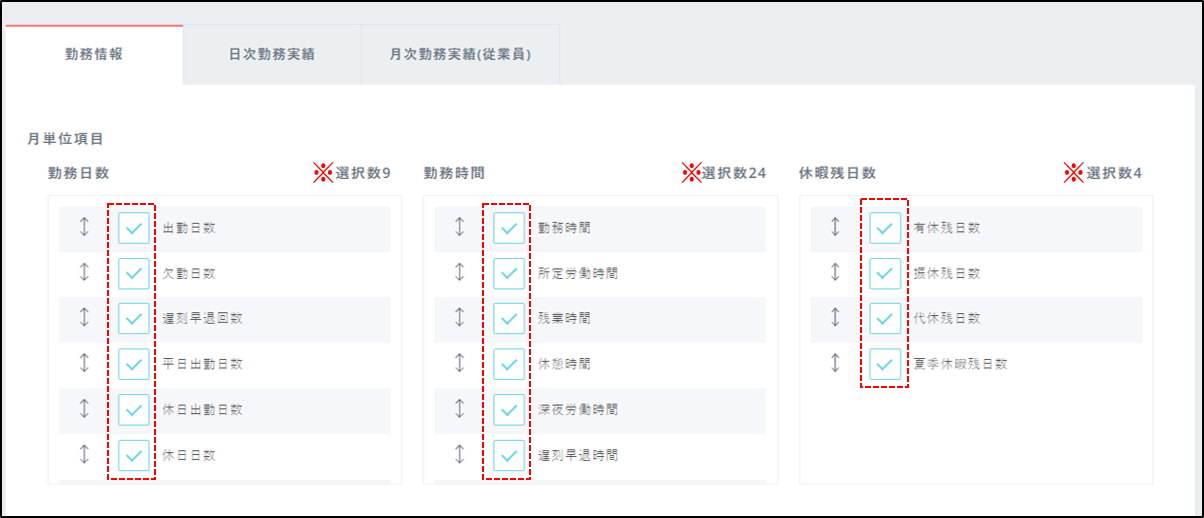Click the reorder arrow beside 深夜労働時間
The width and height of the screenshot is (1204, 518).
tap(460, 409)
